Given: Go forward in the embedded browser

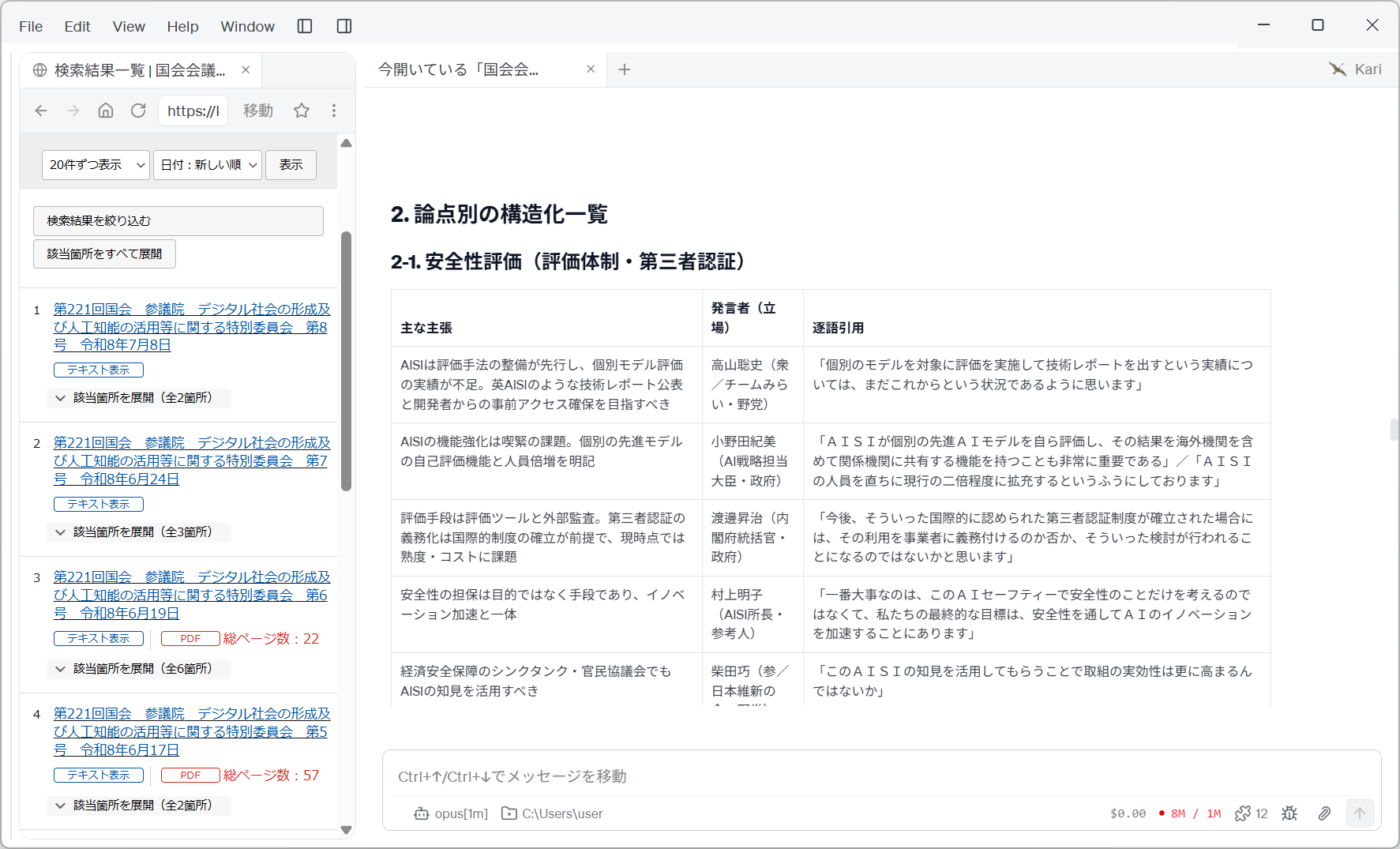Looking at the screenshot, I should [x=73, y=111].
